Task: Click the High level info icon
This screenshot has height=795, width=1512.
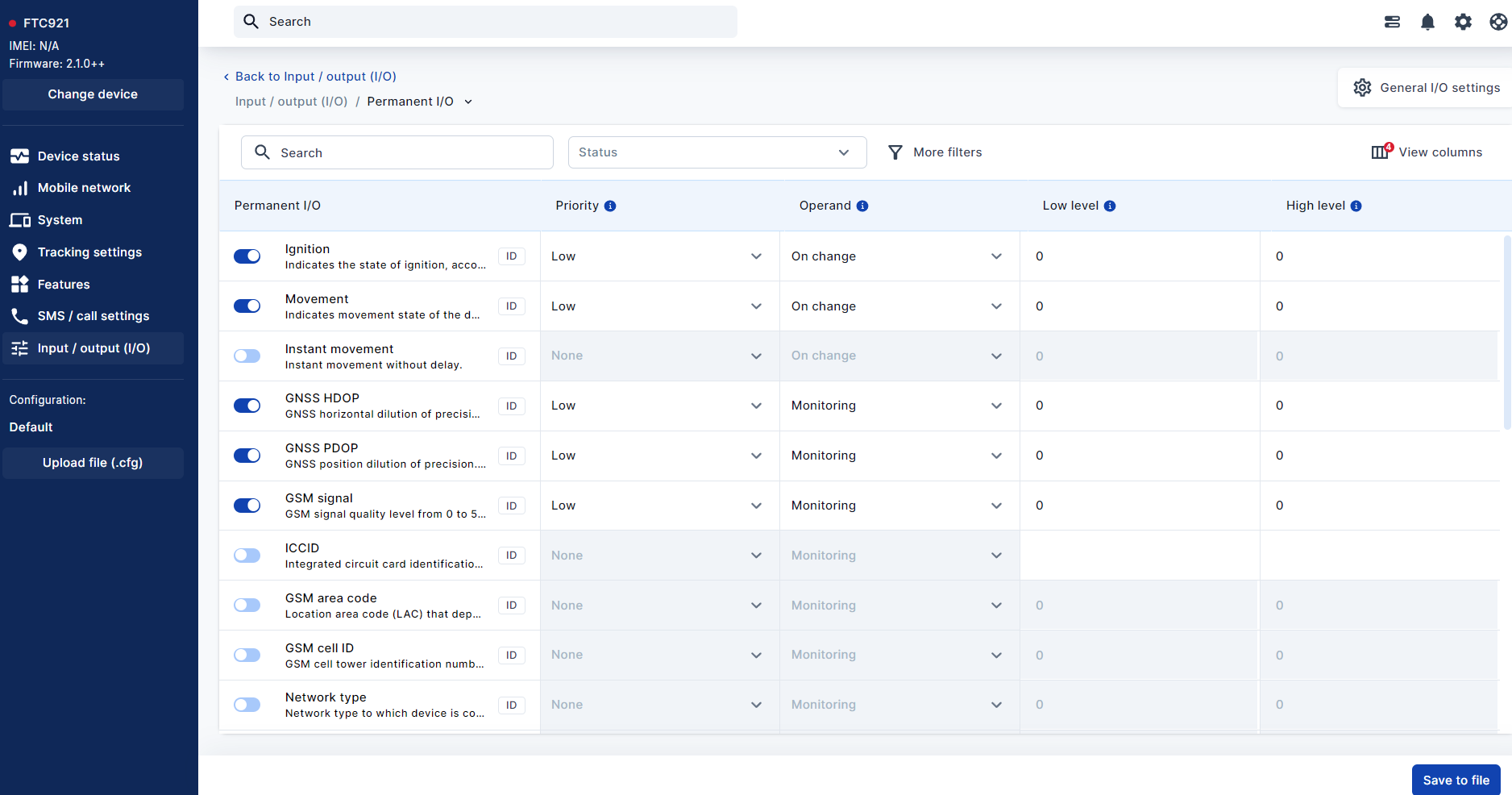Action: 1356,206
